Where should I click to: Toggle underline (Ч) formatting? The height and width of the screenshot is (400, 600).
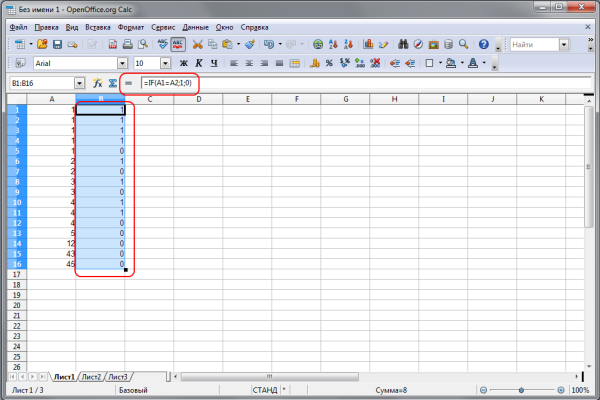click(x=214, y=64)
